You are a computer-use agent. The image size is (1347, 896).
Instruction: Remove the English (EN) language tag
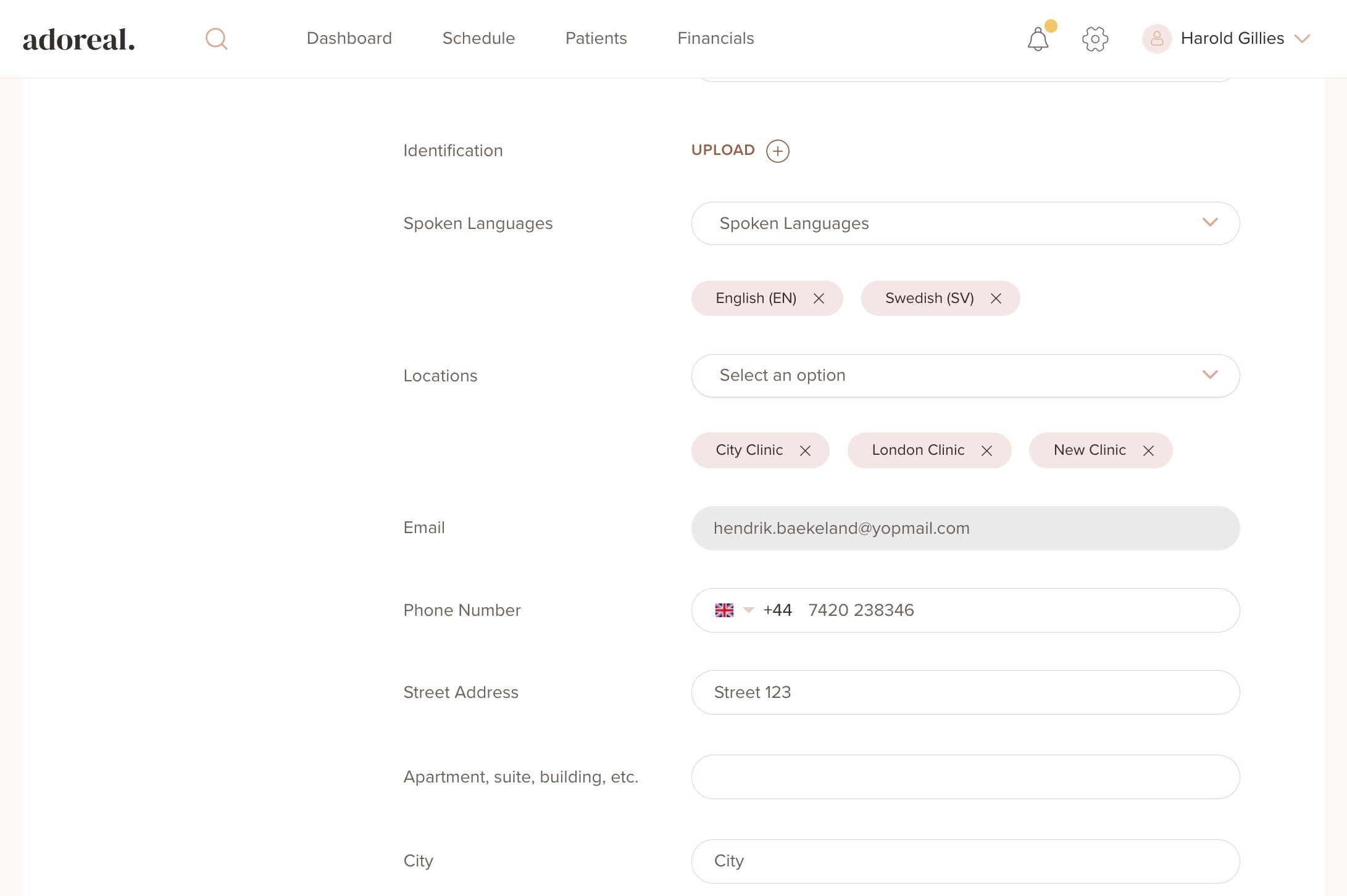[x=819, y=299]
